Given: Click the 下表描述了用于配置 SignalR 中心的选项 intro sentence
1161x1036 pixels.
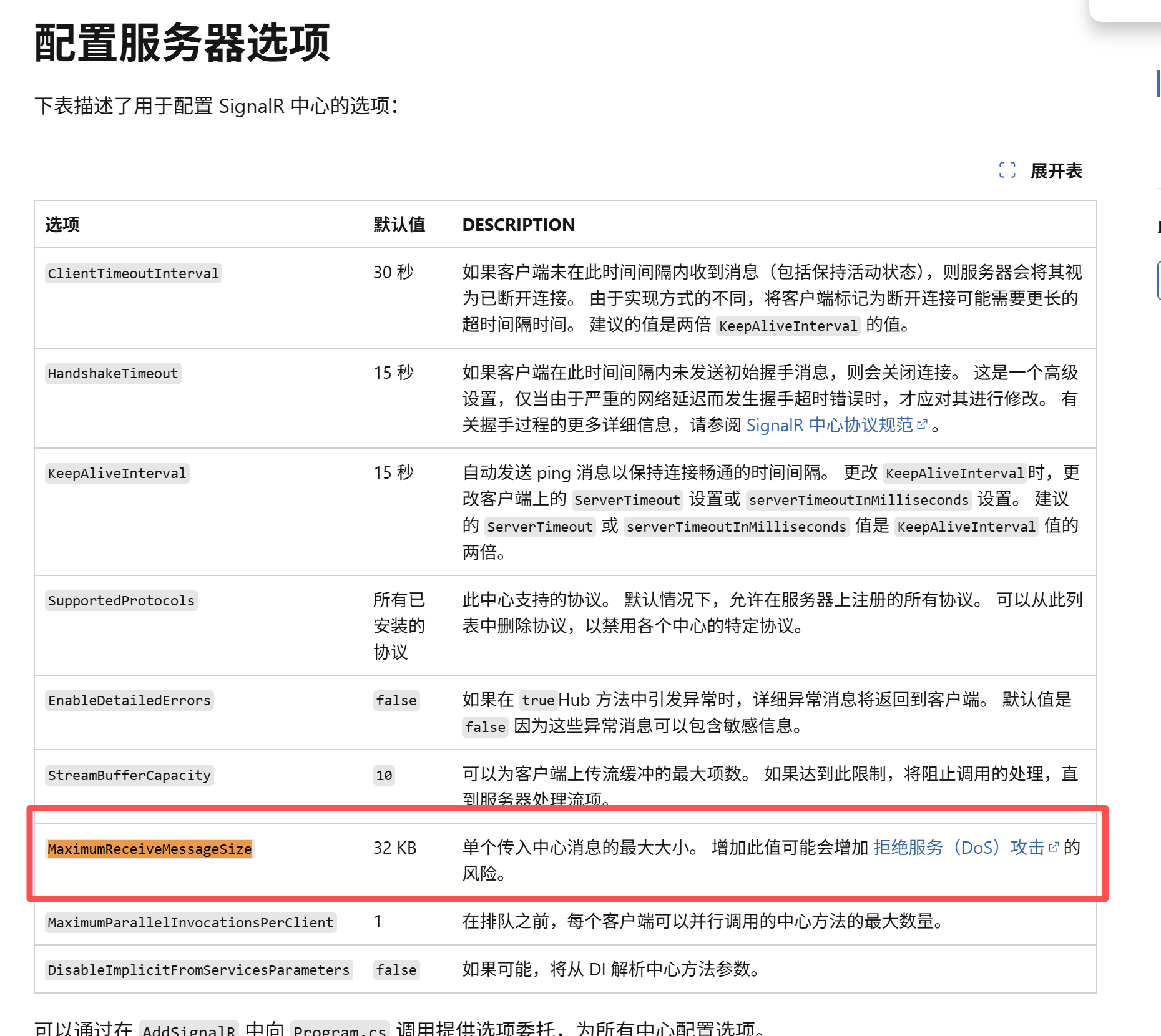Looking at the screenshot, I should (217, 106).
